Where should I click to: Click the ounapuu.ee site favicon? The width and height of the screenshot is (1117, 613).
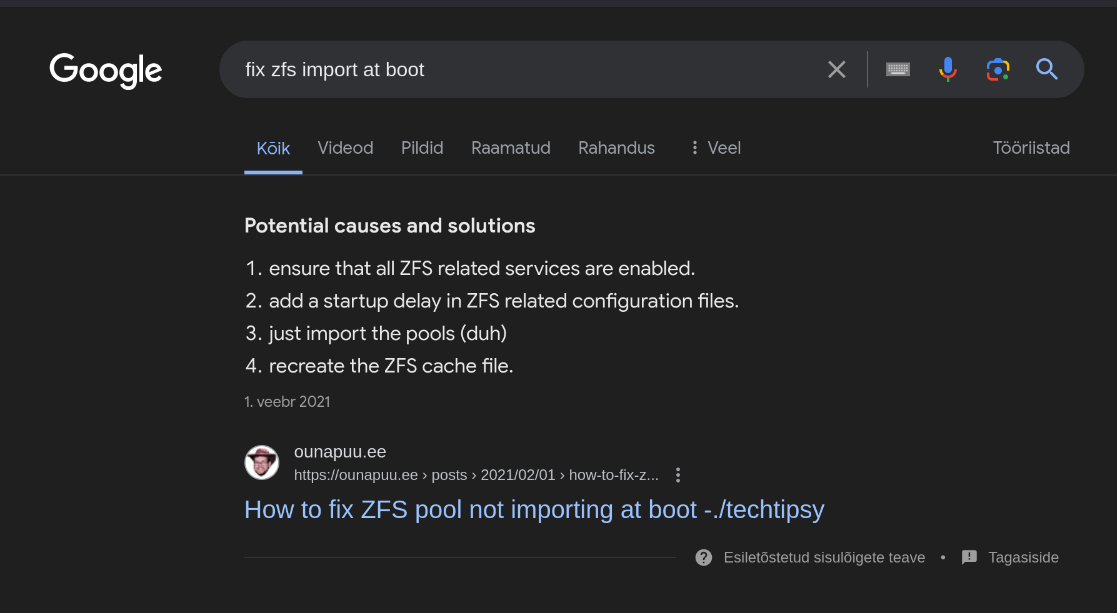pyautogui.click(x=262, y=463)
